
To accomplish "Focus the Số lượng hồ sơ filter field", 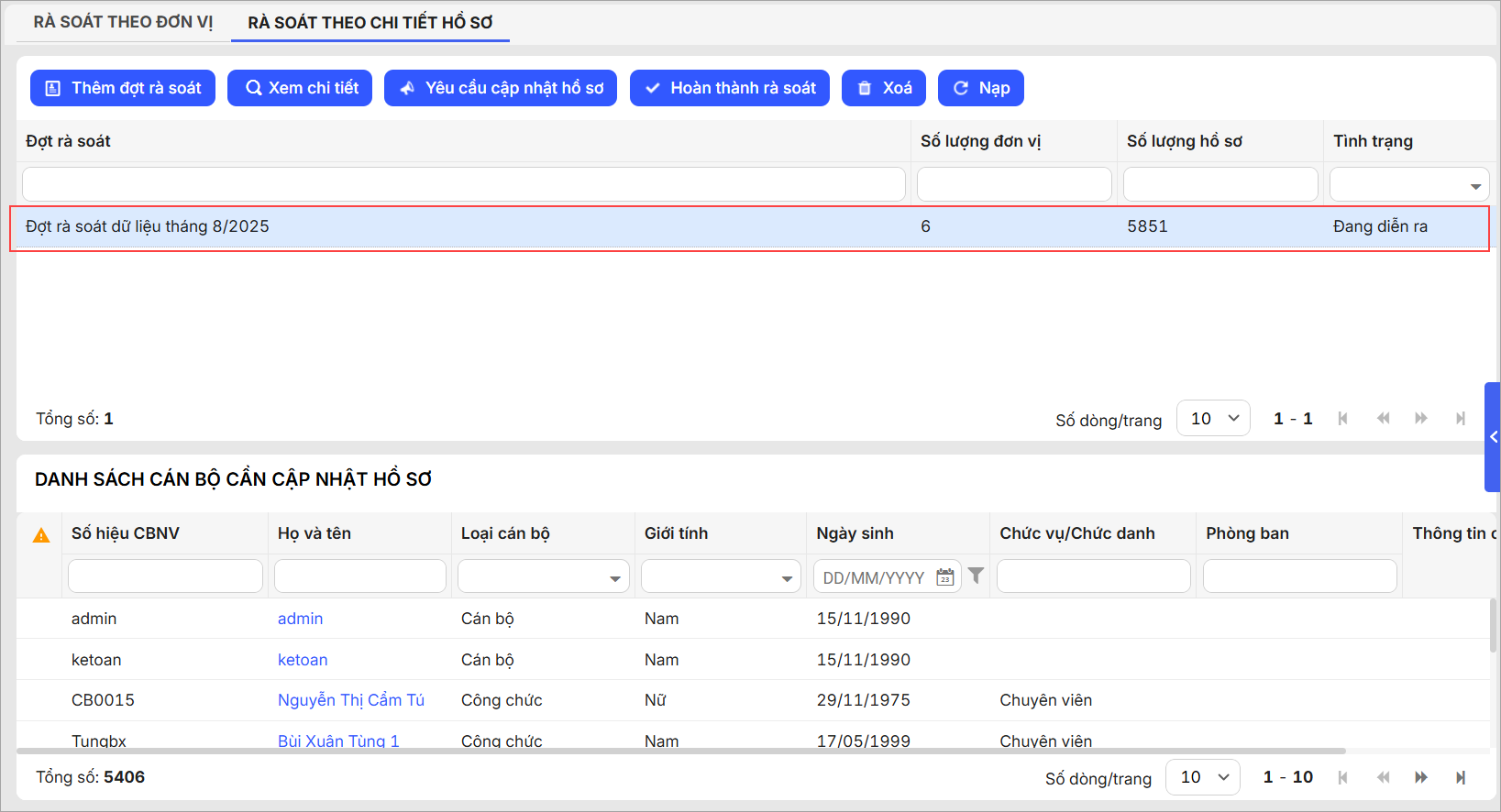I will click(1220, 184).
